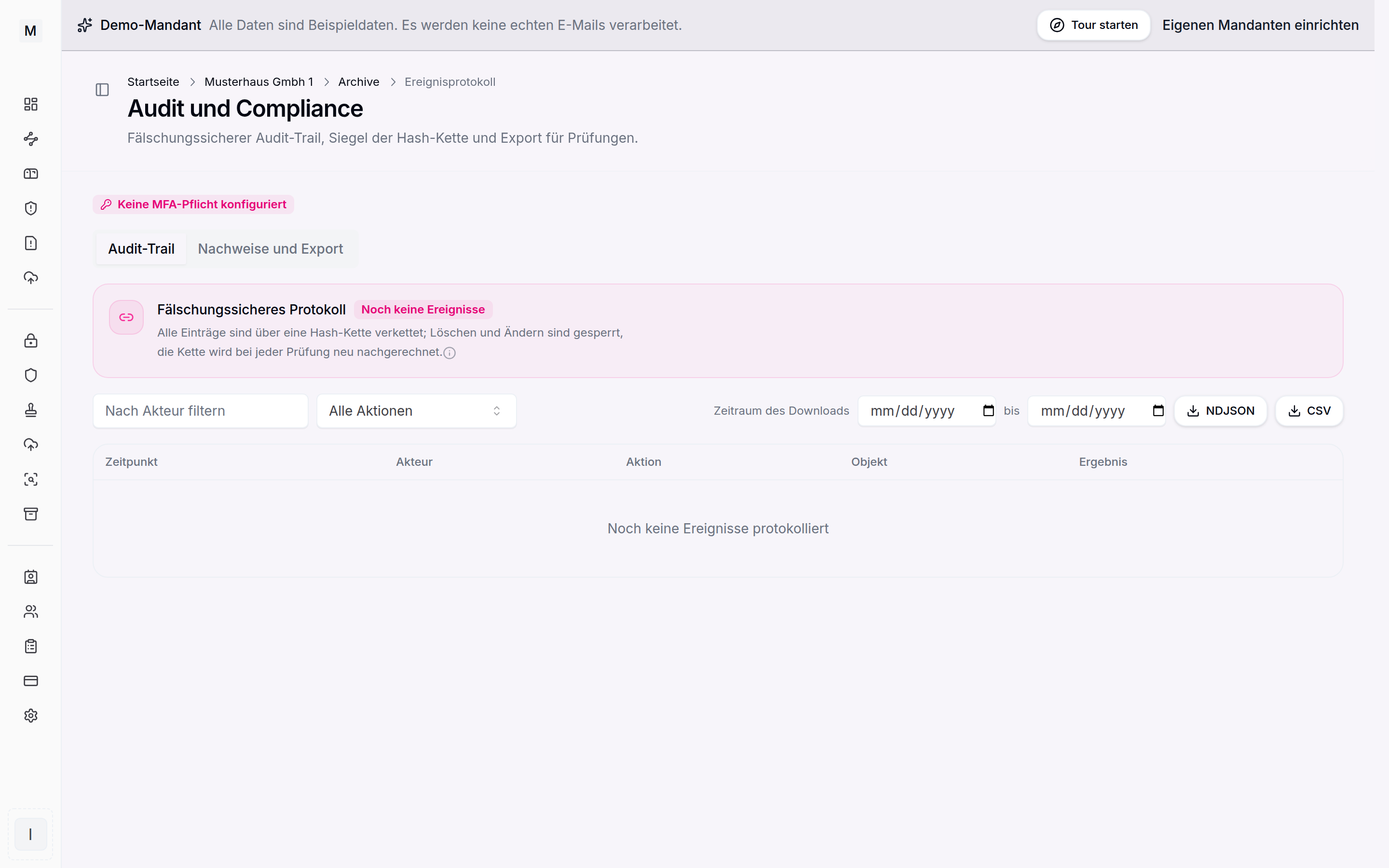
Task: Click the 'Akteur' column header
Action: (x=414, y=462)
